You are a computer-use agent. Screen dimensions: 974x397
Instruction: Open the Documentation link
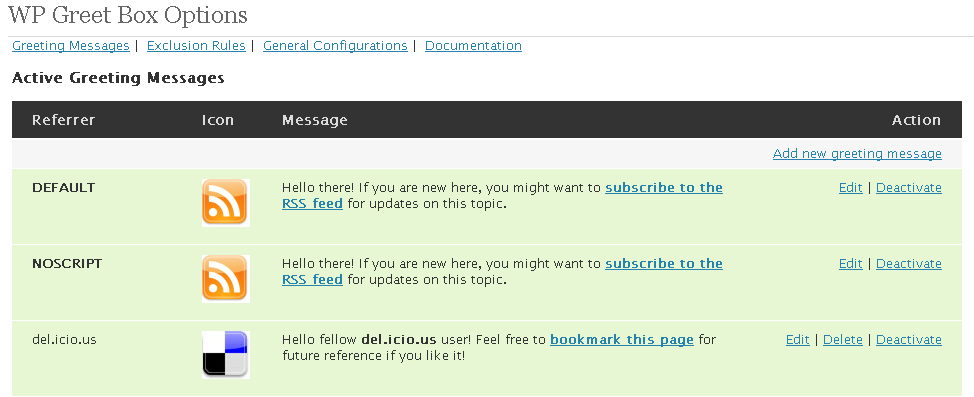pos(473,46)
